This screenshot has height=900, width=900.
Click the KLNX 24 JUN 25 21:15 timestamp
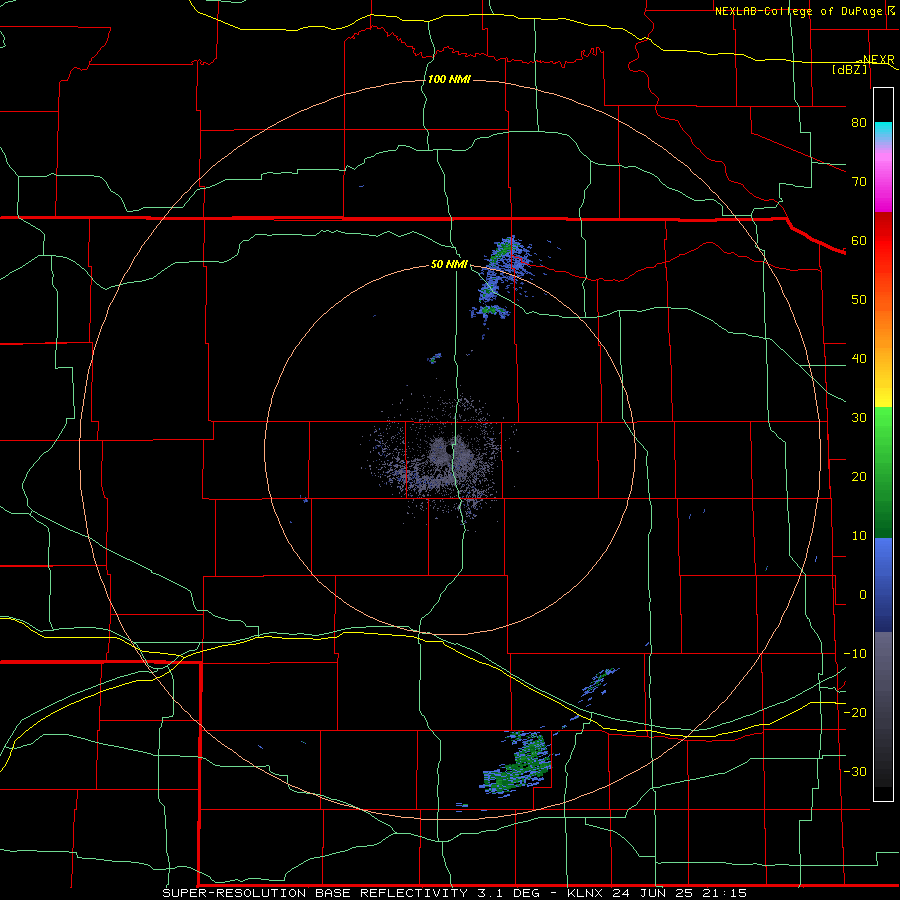(657, 893)
